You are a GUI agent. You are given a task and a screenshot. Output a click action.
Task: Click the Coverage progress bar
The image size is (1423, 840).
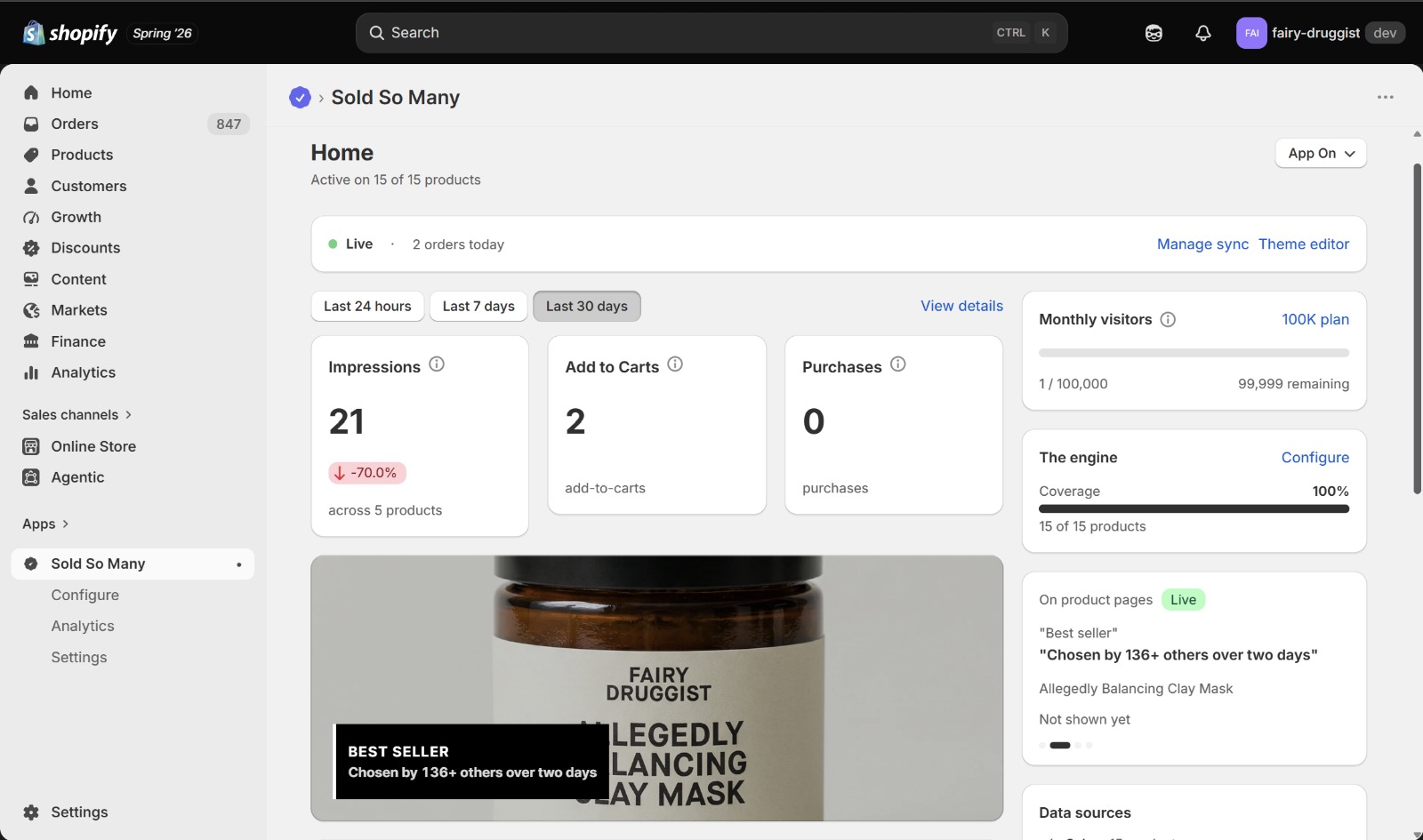pos(1194,508)
